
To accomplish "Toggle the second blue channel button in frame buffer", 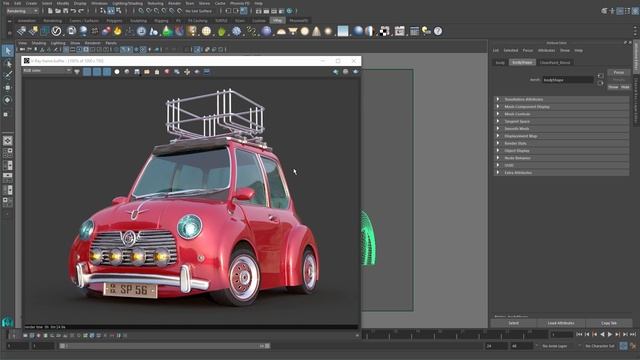I will [97, 72].
